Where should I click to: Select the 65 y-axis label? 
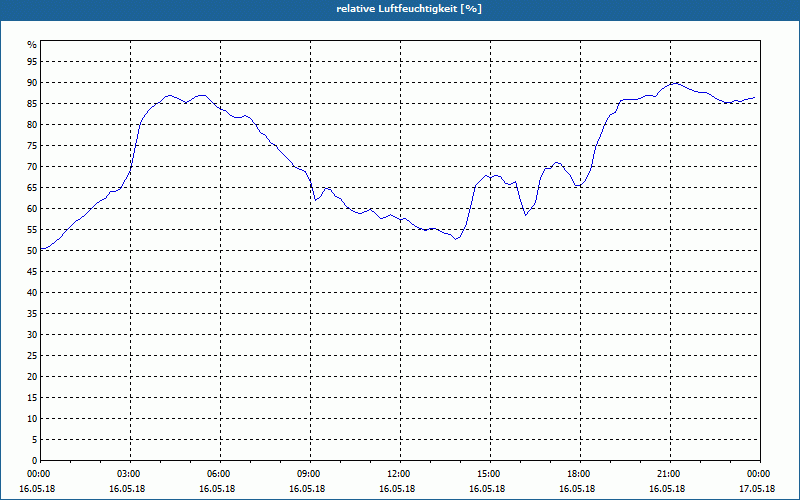click(x=32, y=188)
